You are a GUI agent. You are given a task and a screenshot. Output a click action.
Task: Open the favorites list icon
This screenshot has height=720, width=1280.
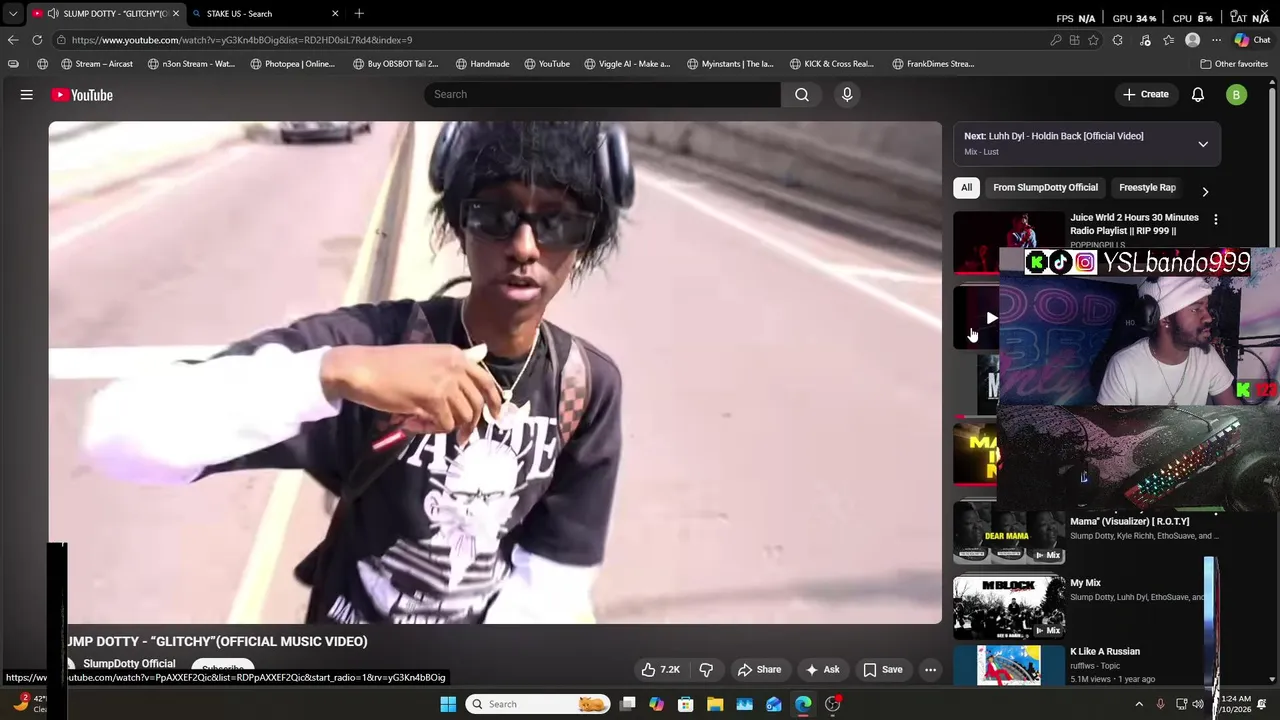tap(1168, 40)
